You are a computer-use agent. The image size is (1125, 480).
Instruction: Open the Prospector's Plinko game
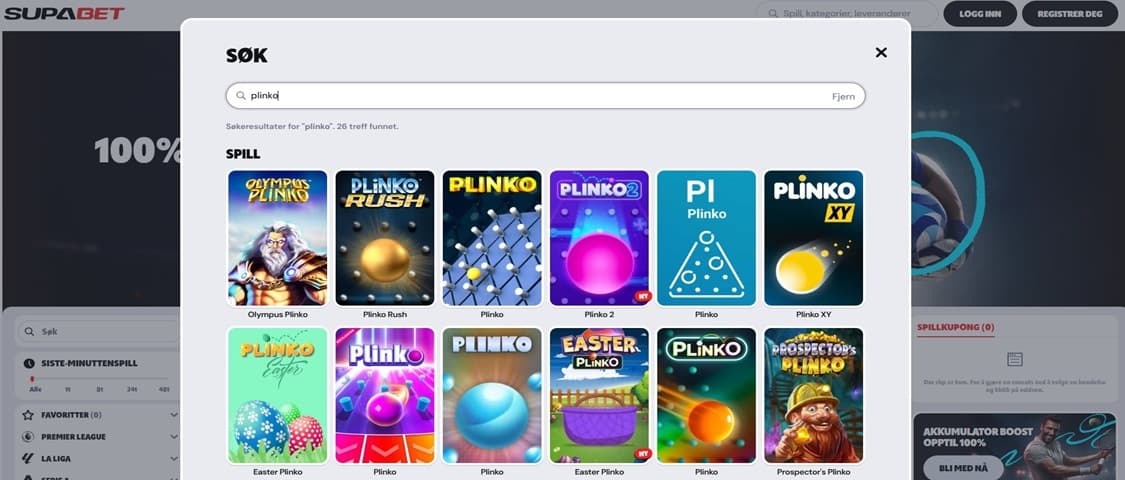coord(814,396)
